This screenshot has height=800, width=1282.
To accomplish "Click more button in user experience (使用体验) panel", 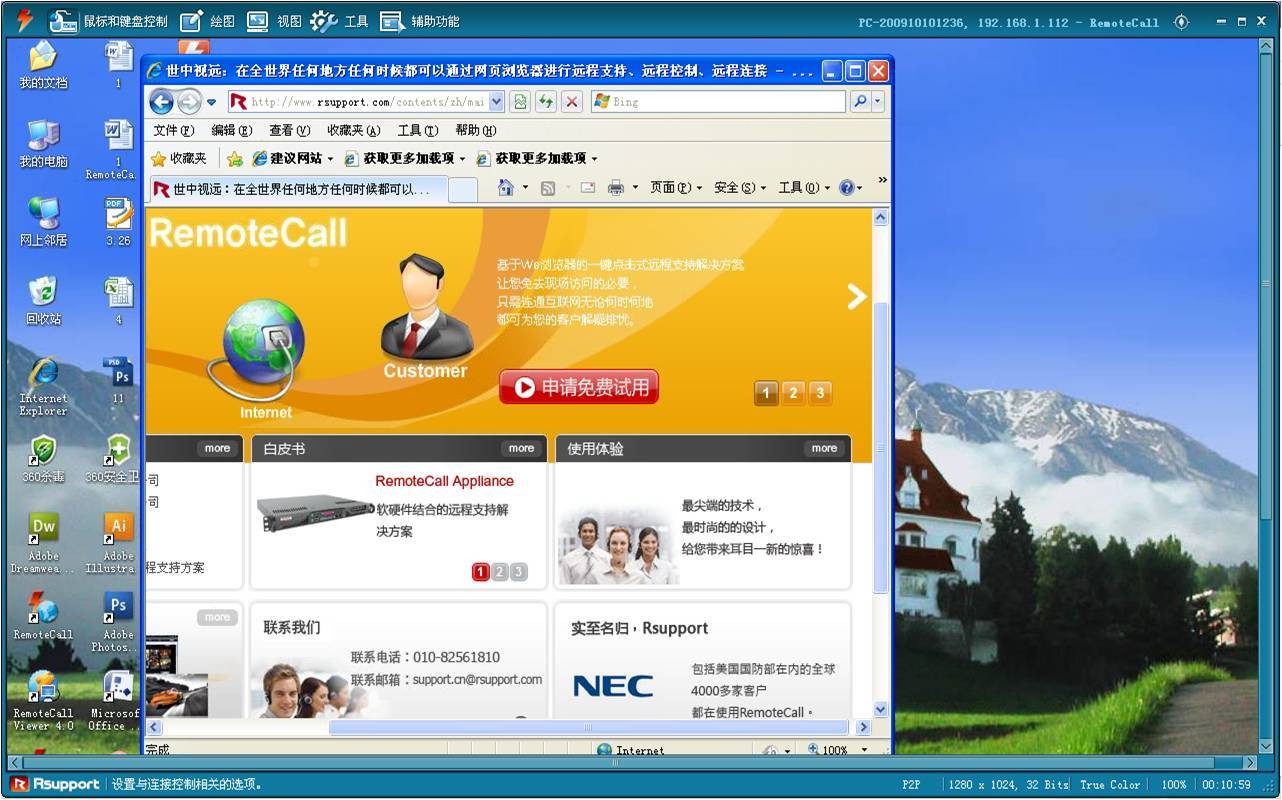I will [x=824, y=448].
